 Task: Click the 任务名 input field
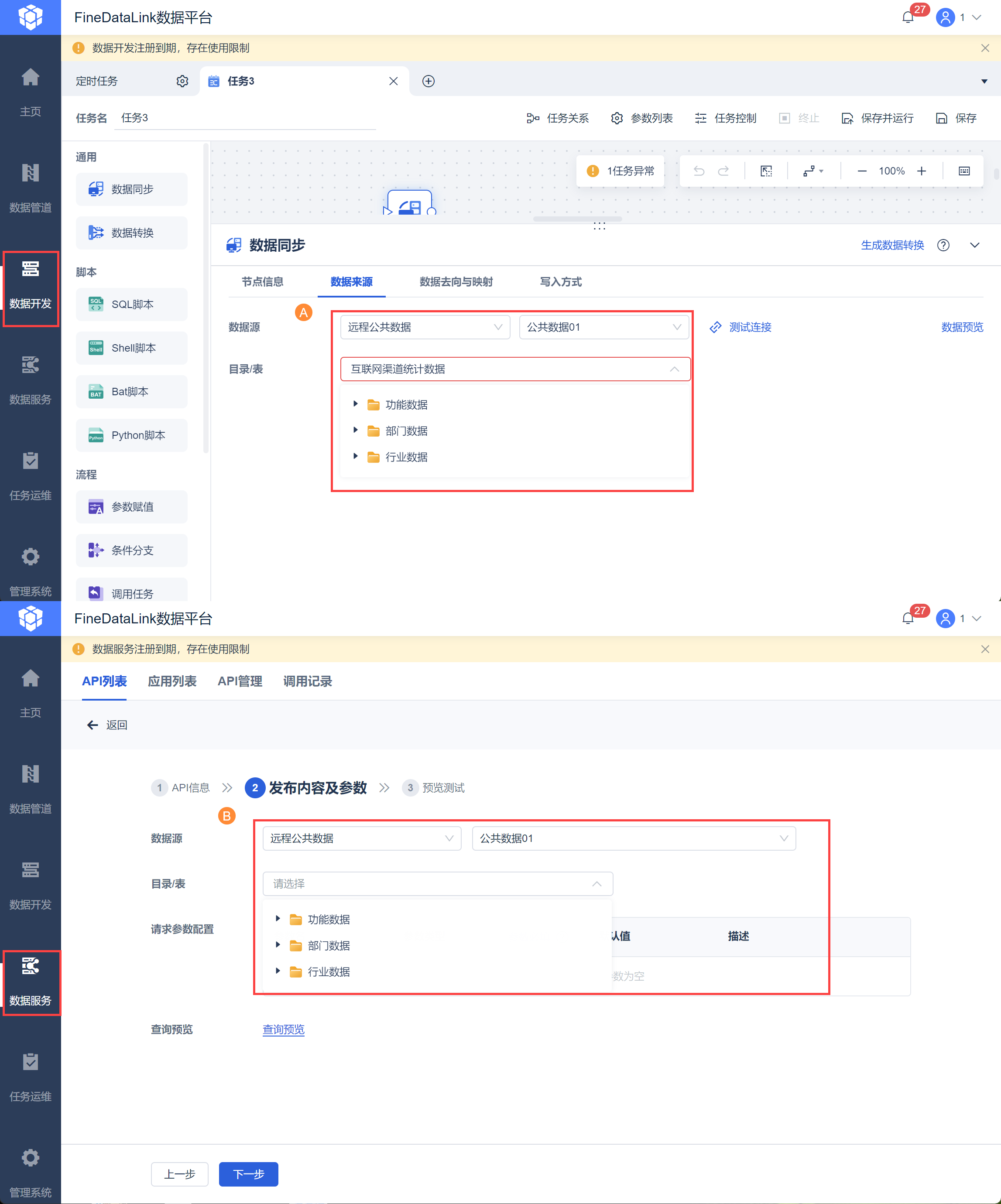coord(245,118)
